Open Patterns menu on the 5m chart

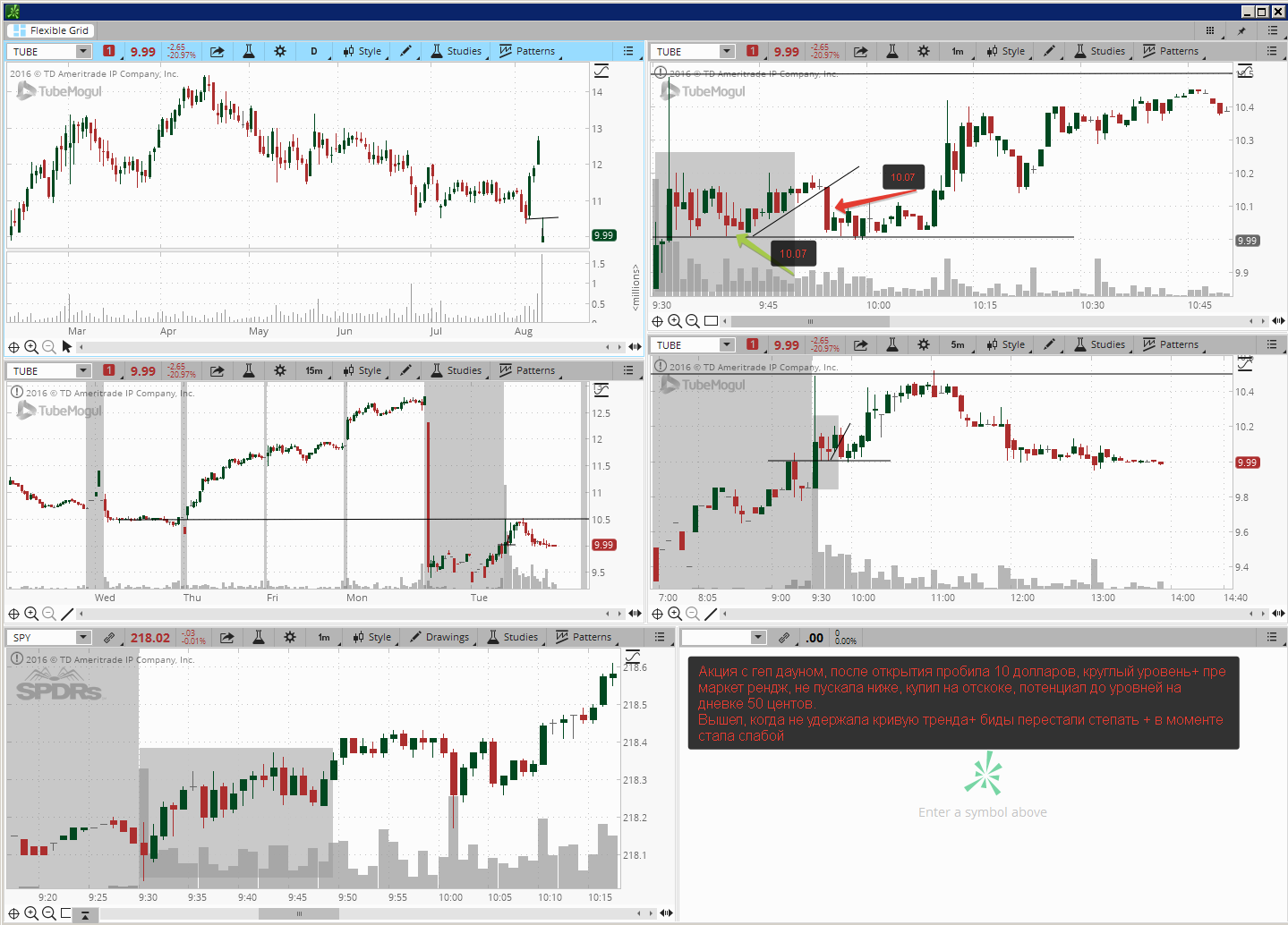[x=1171, y=344]
